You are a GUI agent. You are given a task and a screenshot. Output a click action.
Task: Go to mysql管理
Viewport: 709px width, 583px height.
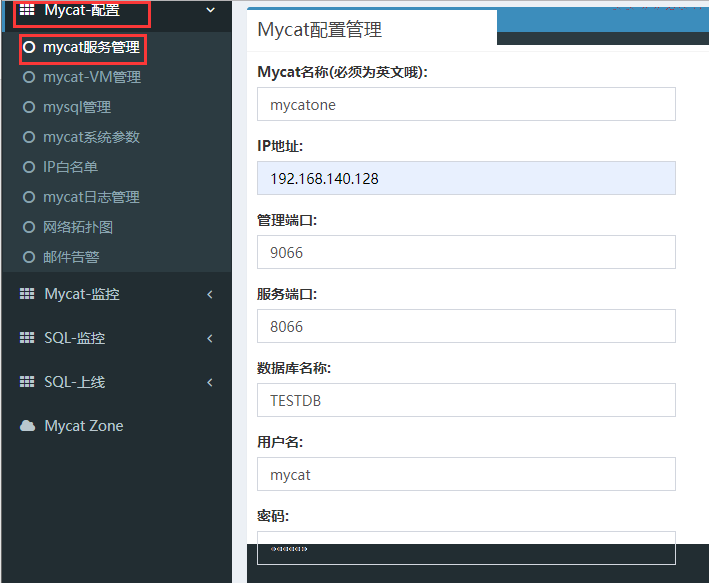(77, 107)
